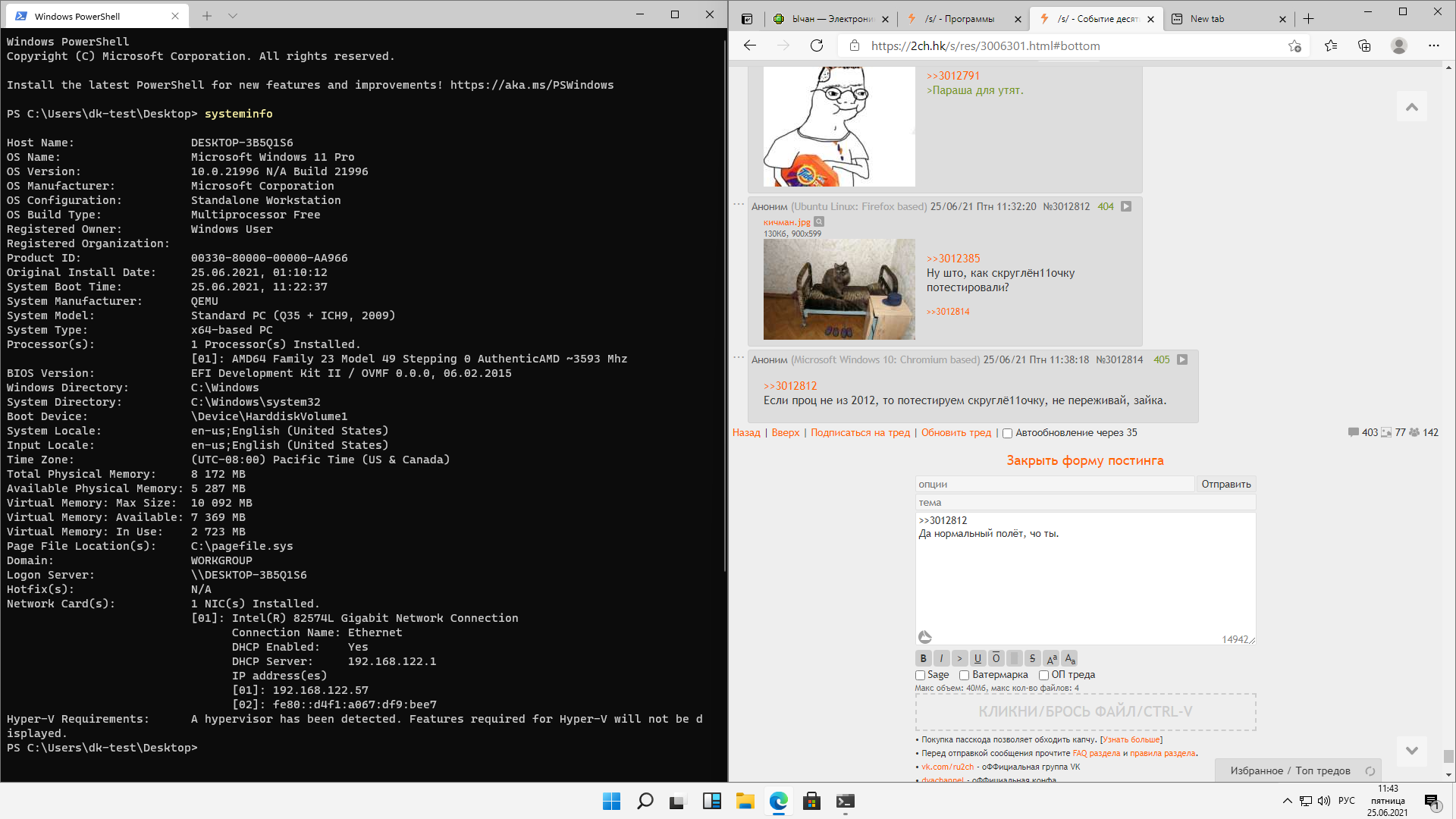Open Edge settings and more menu
Viewport: 1456px width, 819px height.
click(x=1433, y=45)
